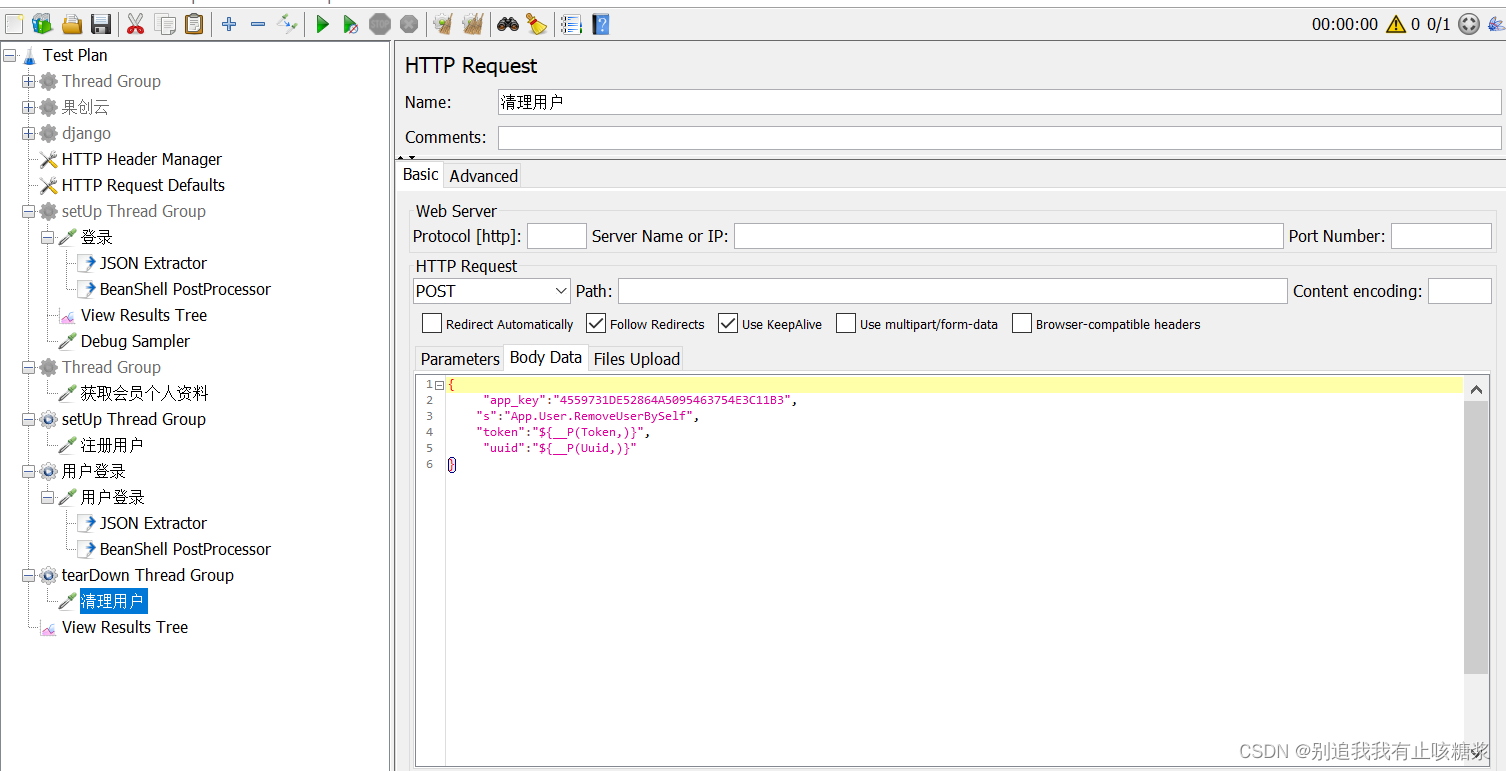1506x771 pixels.
Task: Switch to the Files Upload tab
Action: (636, 358)
